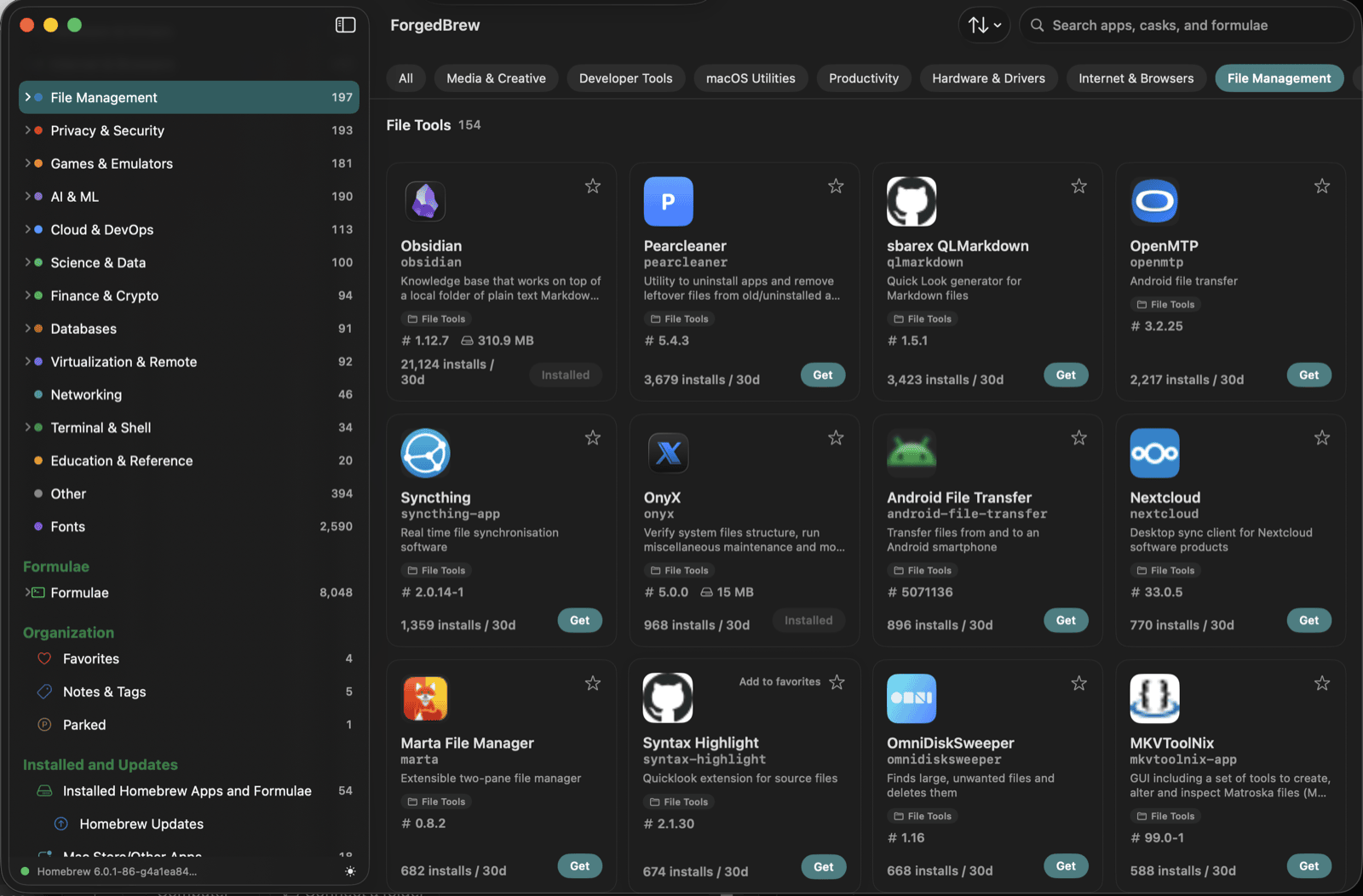This screenshot has width=1363, height=896.
Task: Open the Pearcleaner app icon
Action: point(668,202)
